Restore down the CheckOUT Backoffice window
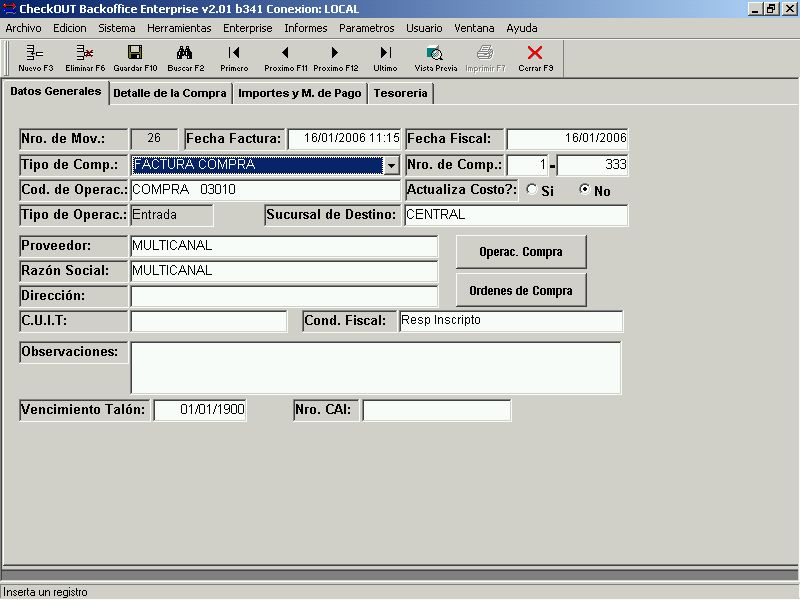 pos(771,9)
